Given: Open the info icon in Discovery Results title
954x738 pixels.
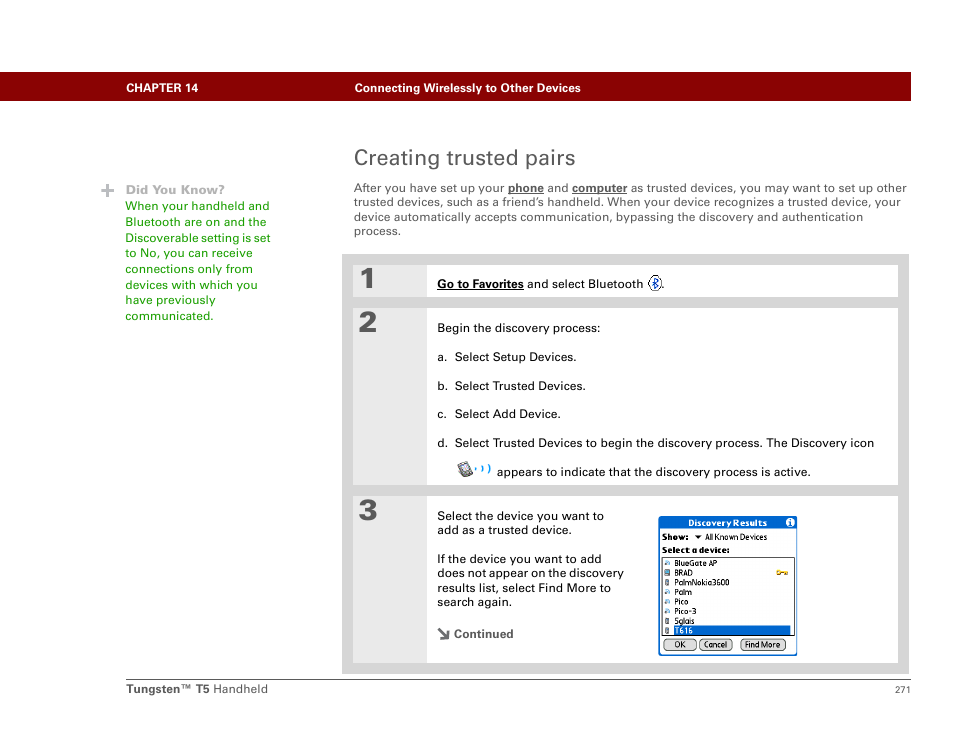Looking at the screenshot, I should [790, 522].
